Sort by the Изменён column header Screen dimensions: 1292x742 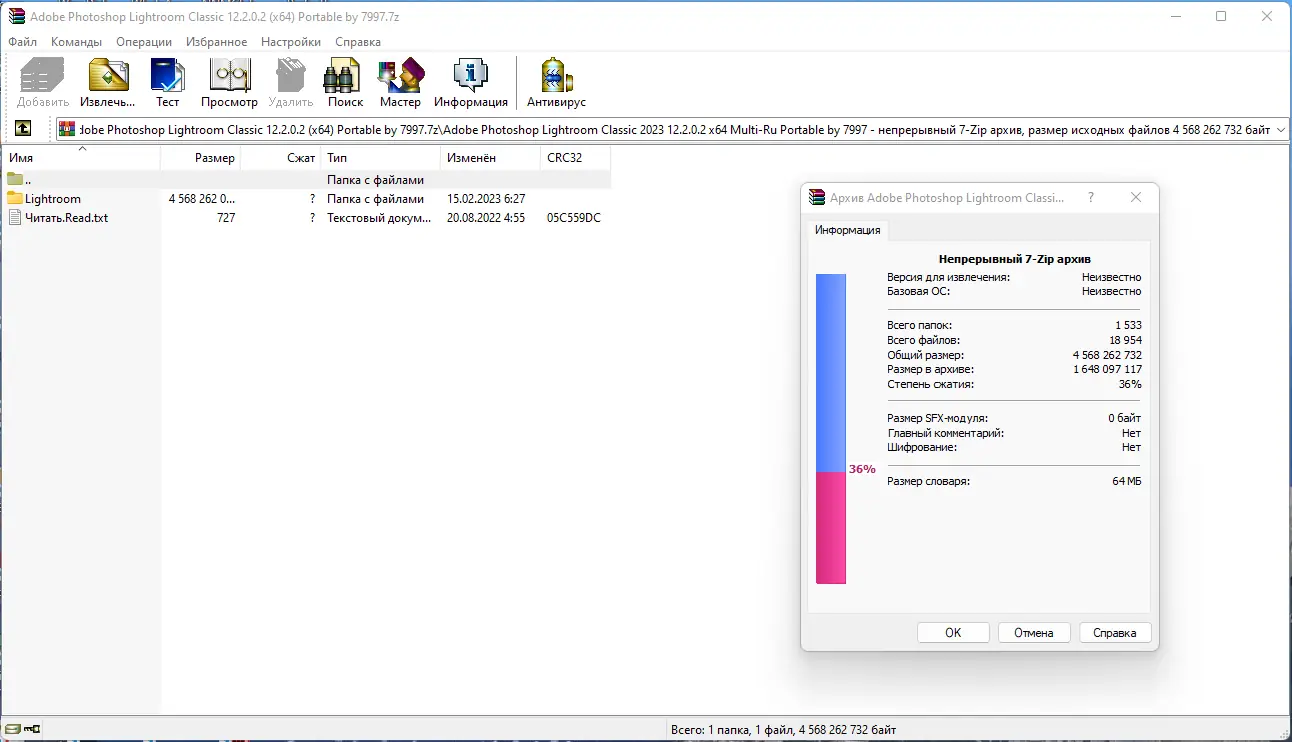coord(491,158)
